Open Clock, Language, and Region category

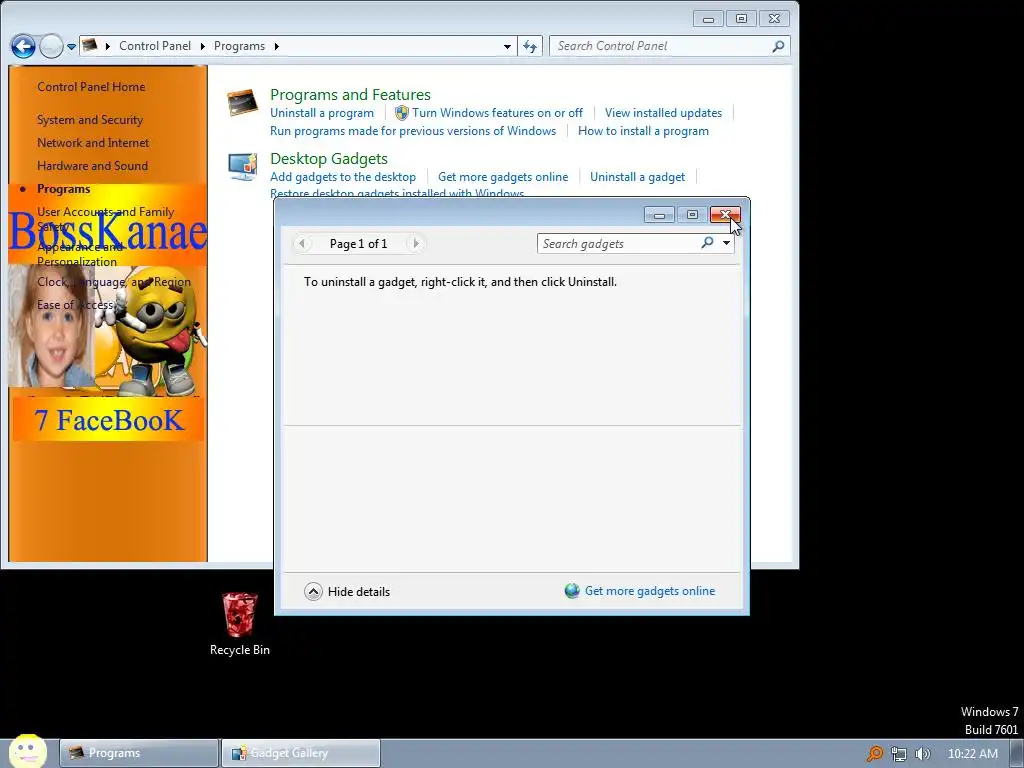click(x=114, y=282)
